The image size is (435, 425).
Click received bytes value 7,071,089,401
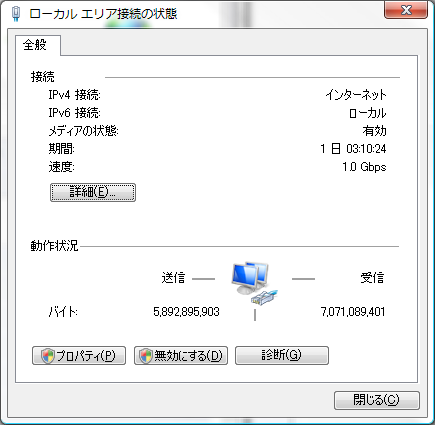point(353,312)
